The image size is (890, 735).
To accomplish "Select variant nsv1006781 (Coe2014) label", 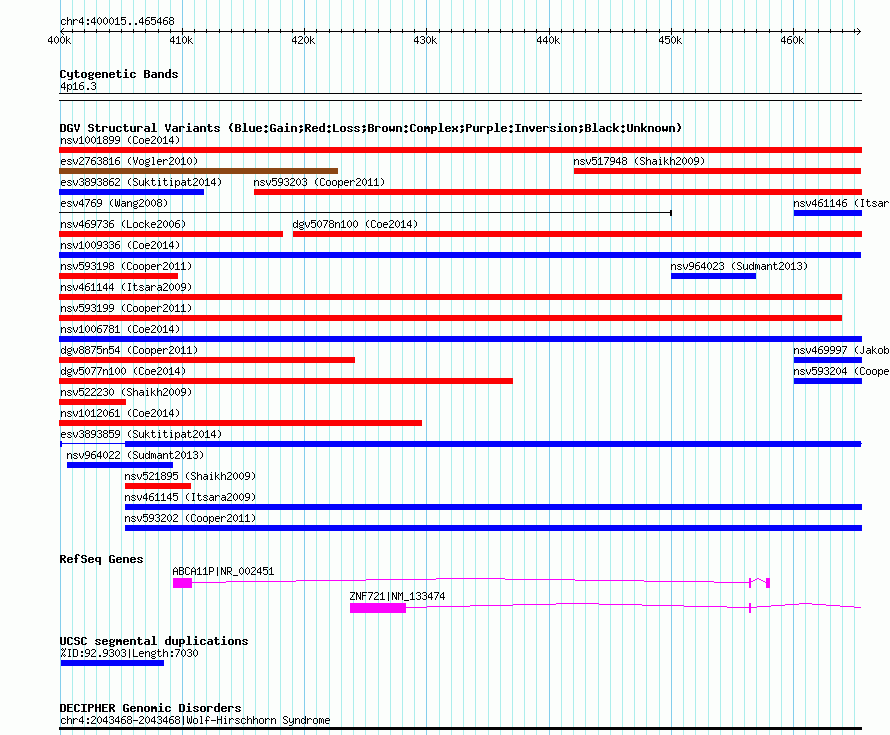I will pyautogui.click(x=120, y=329).
